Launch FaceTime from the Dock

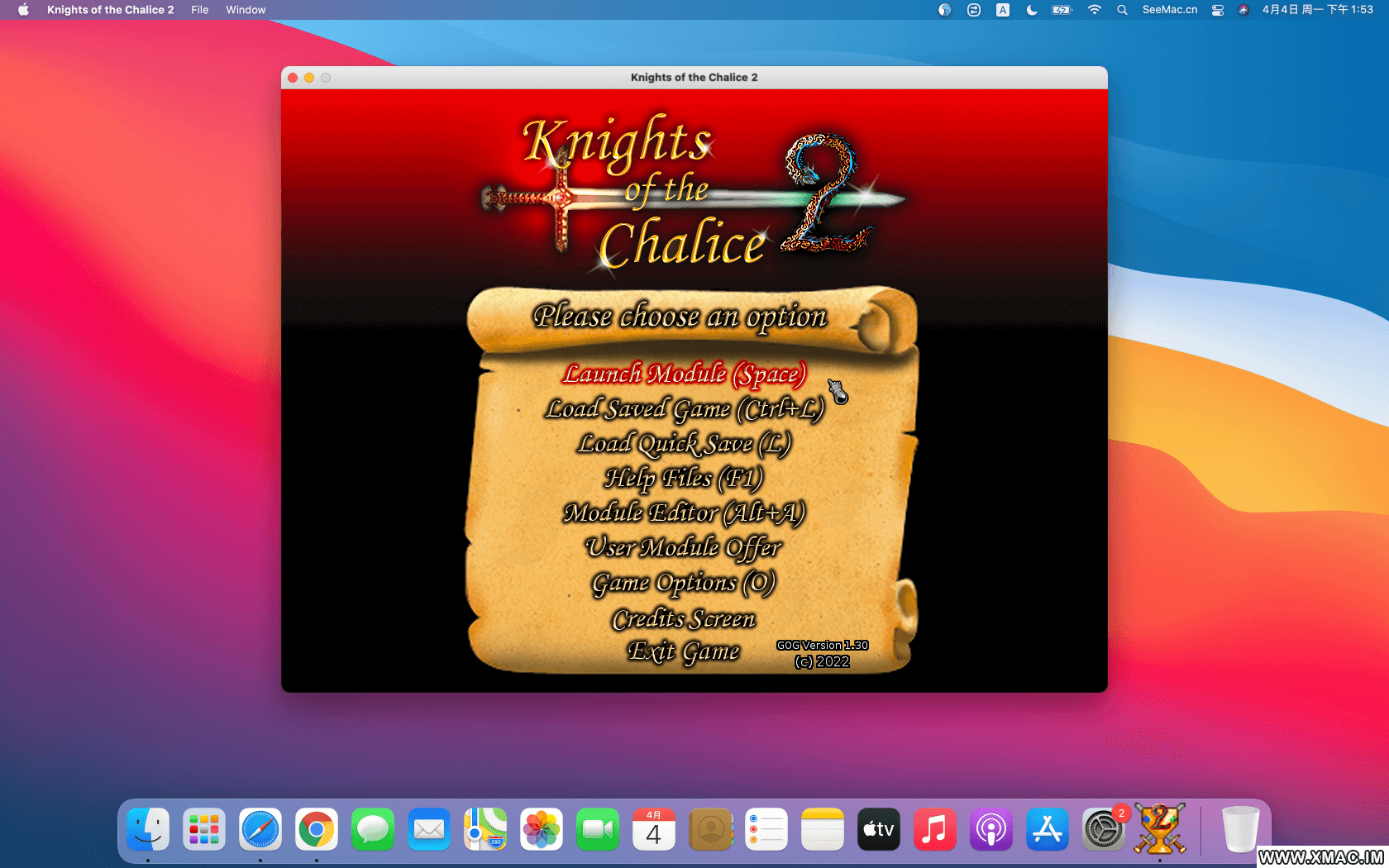[598, 829]
